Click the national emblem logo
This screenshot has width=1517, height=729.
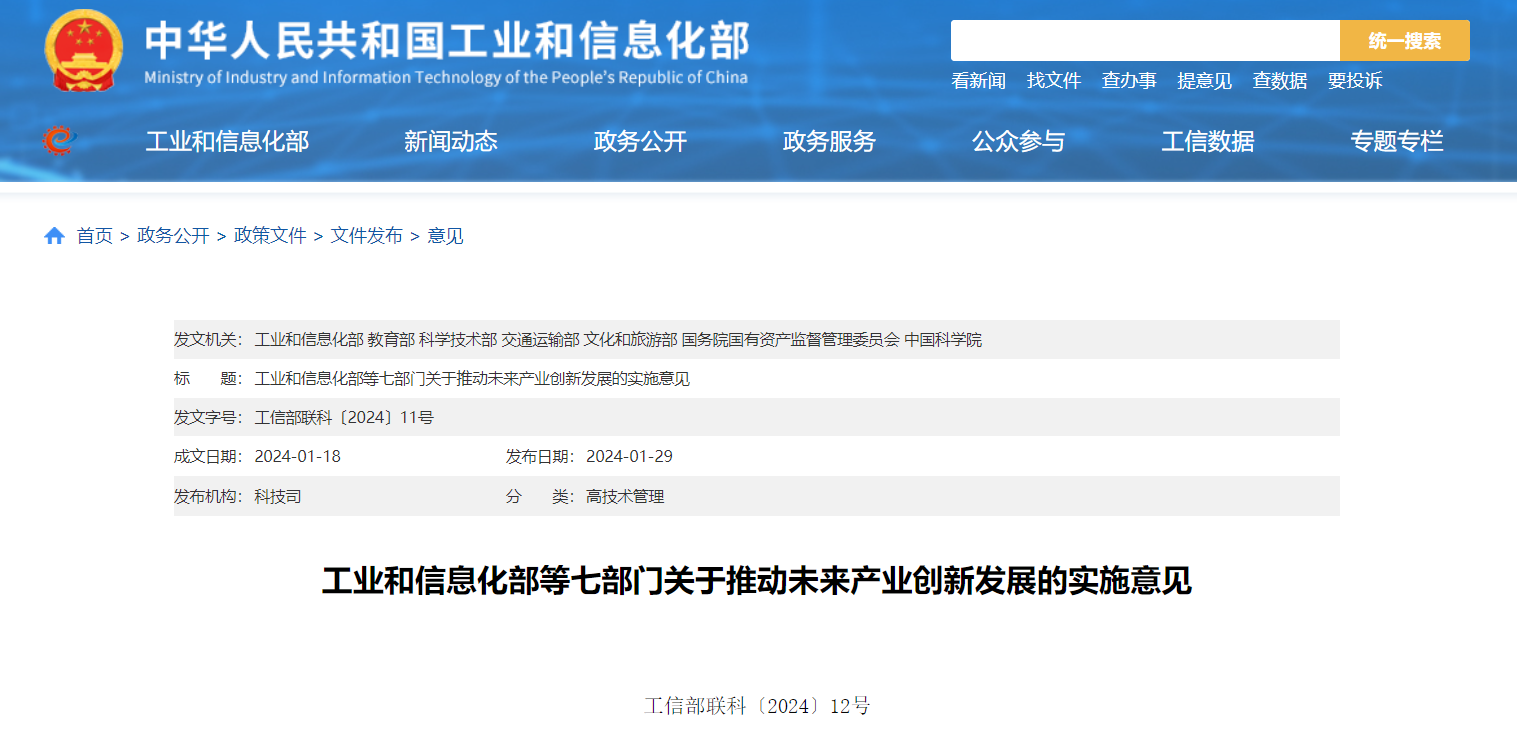point(84,50)
